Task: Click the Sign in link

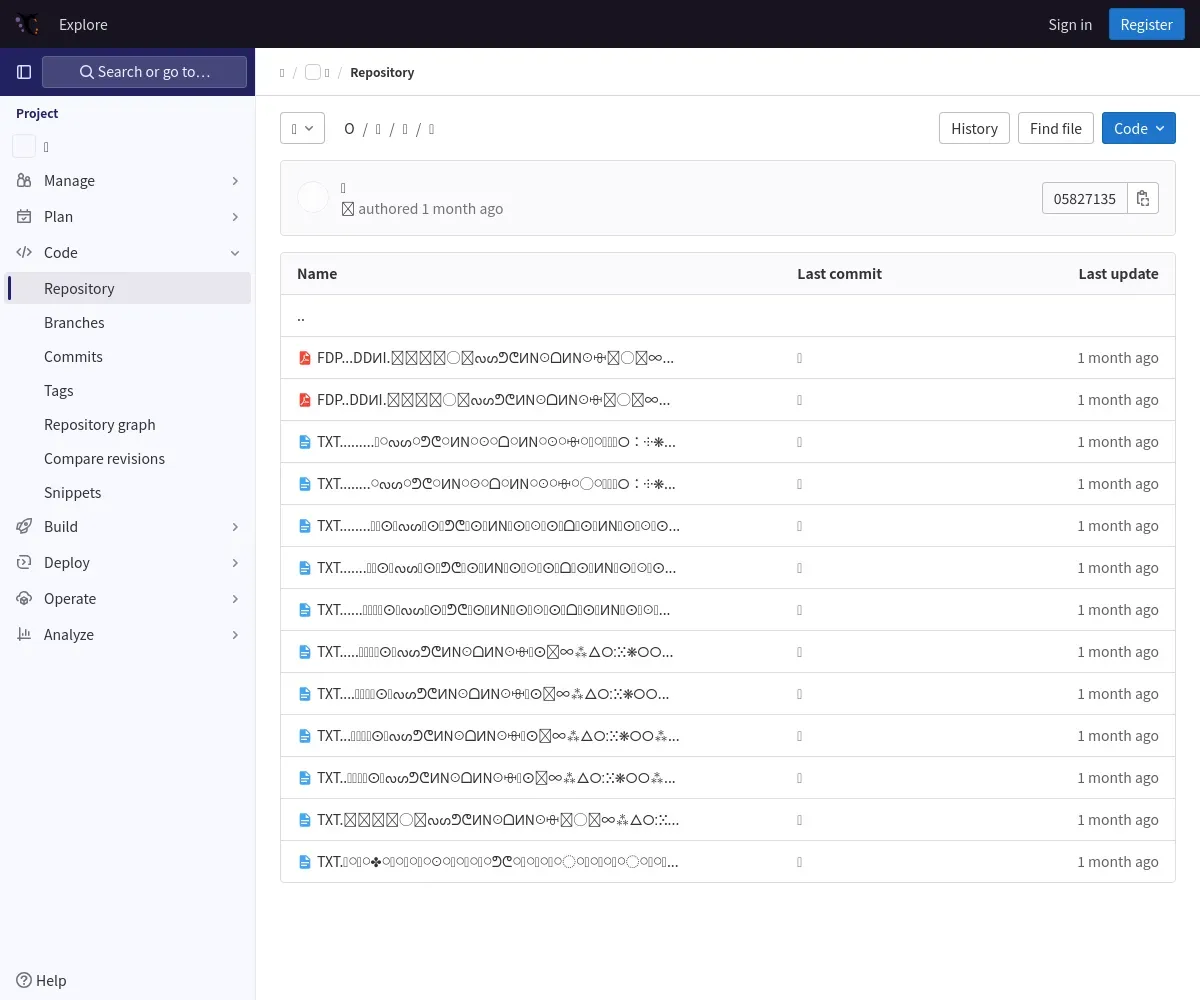Action: (1070, 24)
